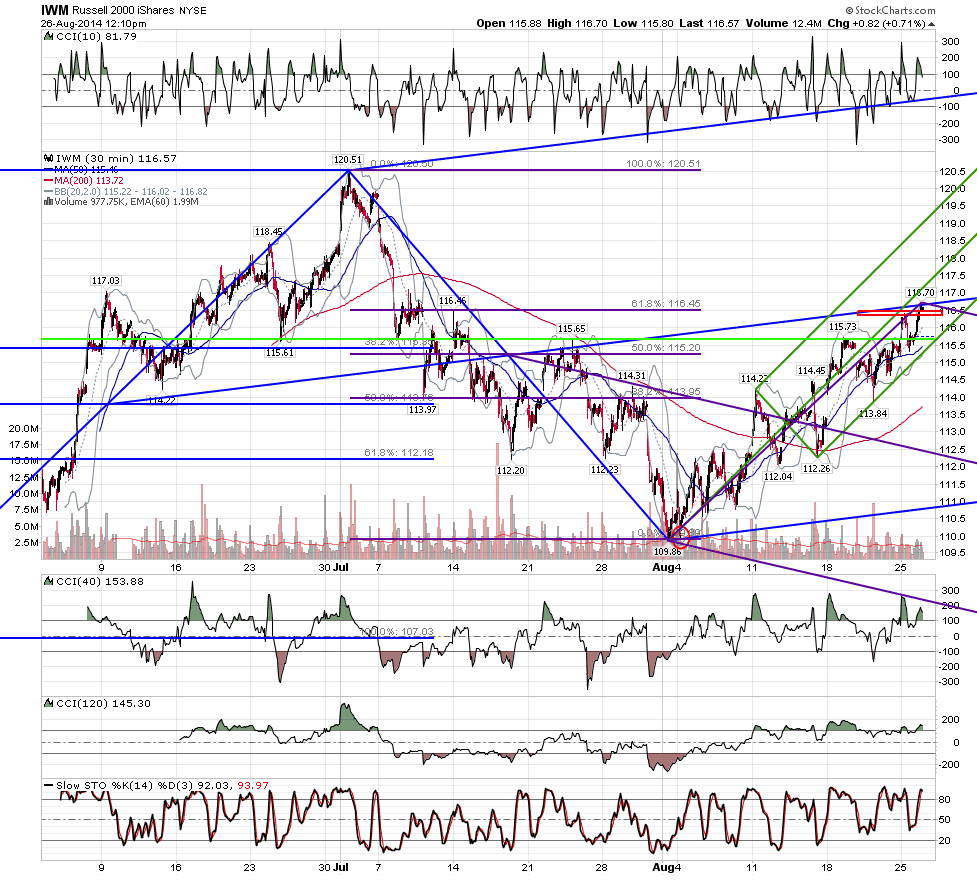
Task: Click the red circle marking the 109.86 low
Action: click(680, 536)
